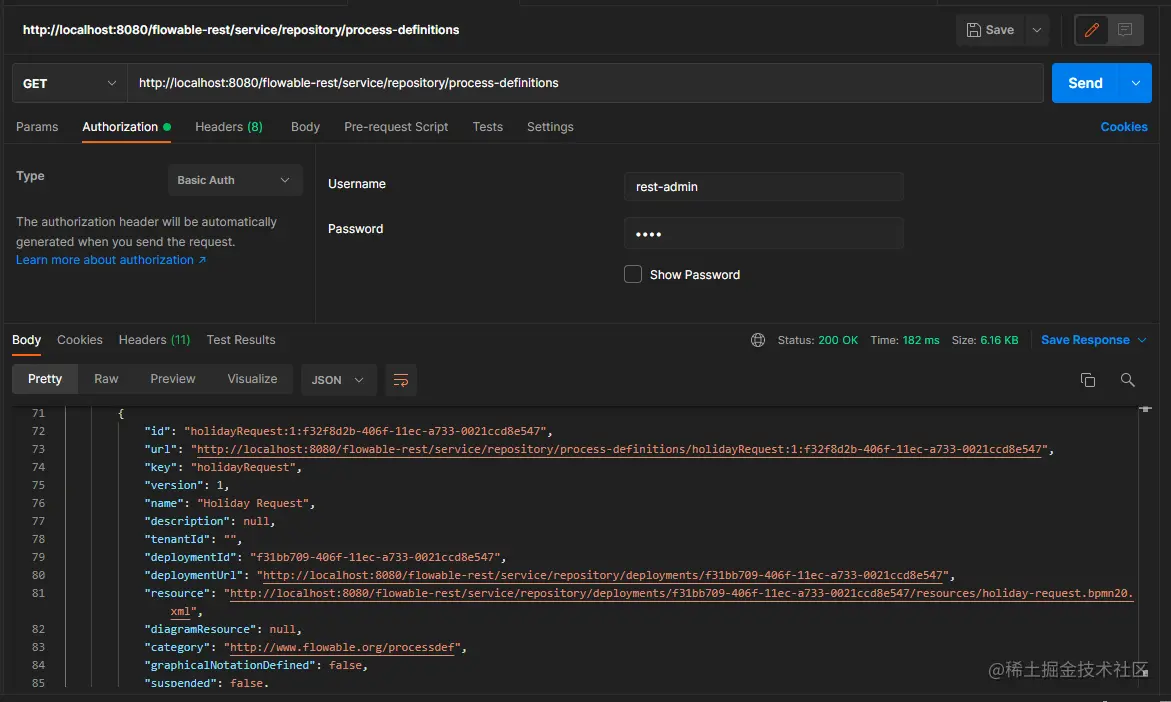Click the Save button
This screenshot has height=702, width=1171.
(990, 30)
